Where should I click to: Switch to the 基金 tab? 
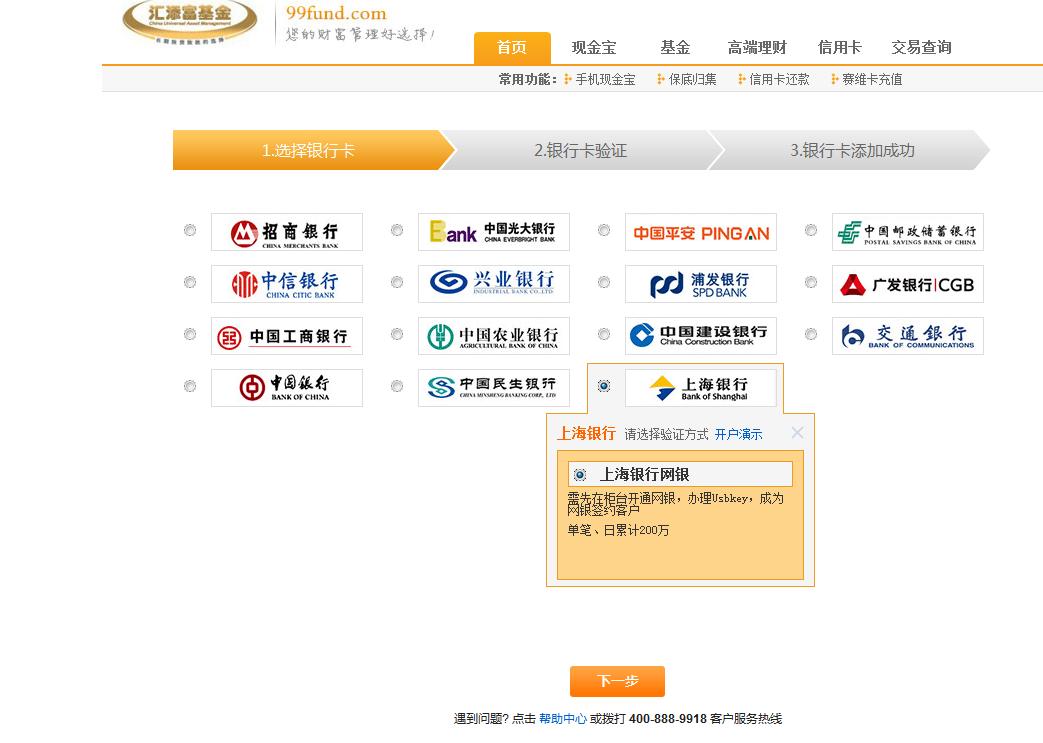pyautogui.click(x=676, y=46)
